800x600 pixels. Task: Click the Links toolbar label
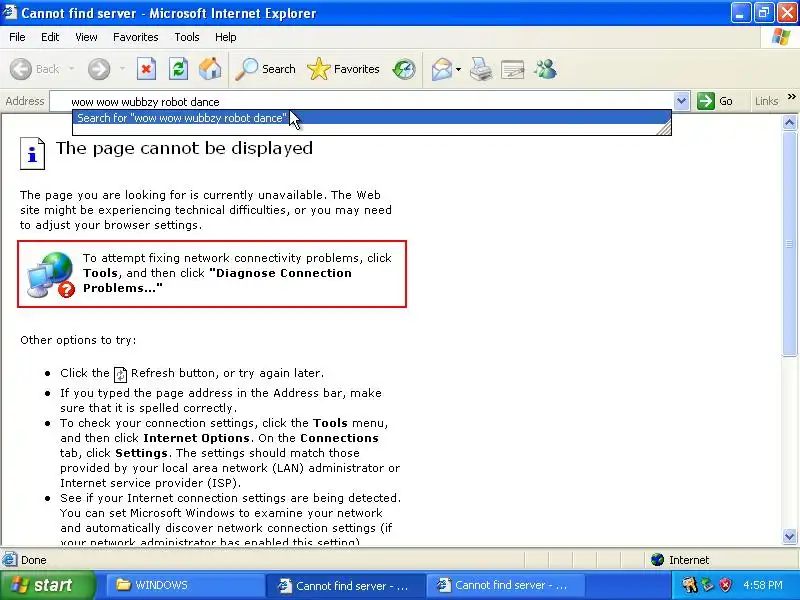766,101
